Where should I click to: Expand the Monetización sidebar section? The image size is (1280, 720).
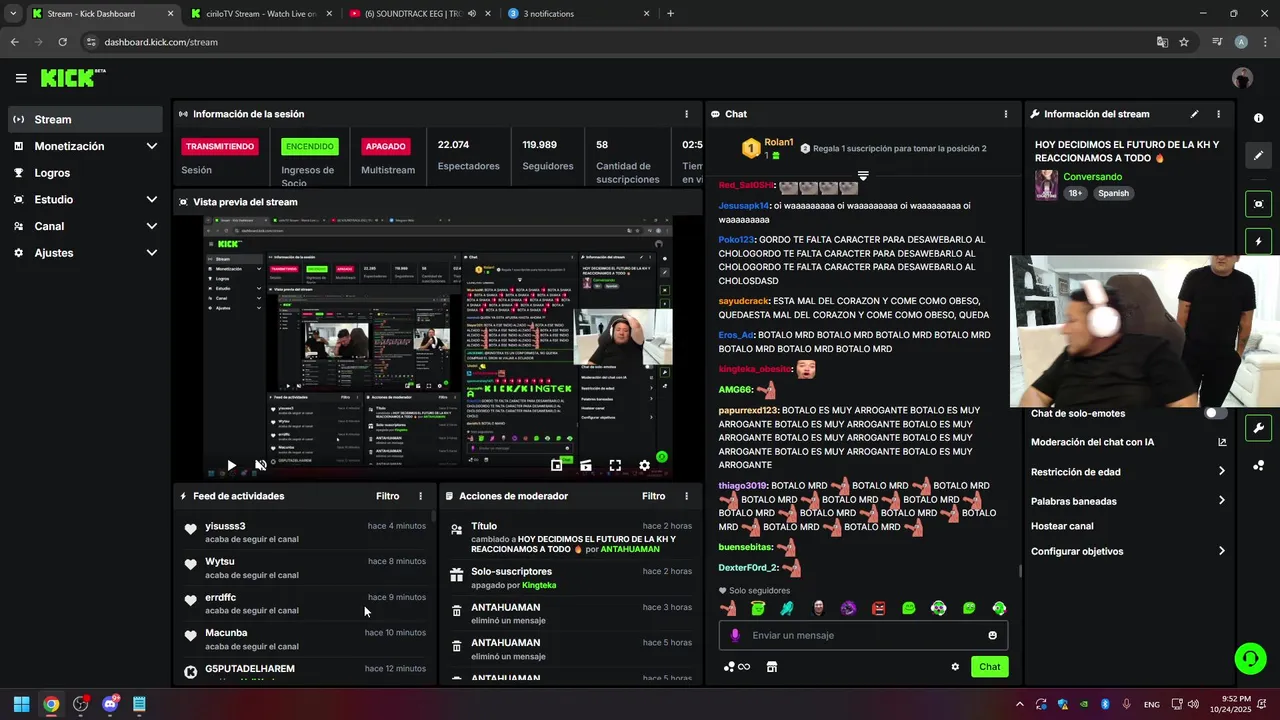(151, 146)
